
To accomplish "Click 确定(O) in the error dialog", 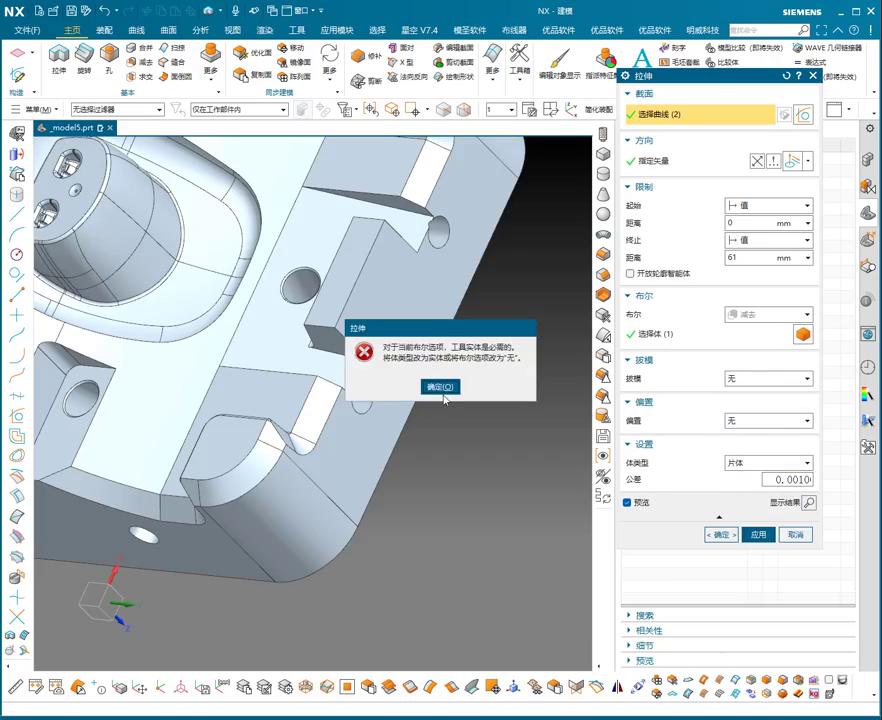I will click(440, 387).
